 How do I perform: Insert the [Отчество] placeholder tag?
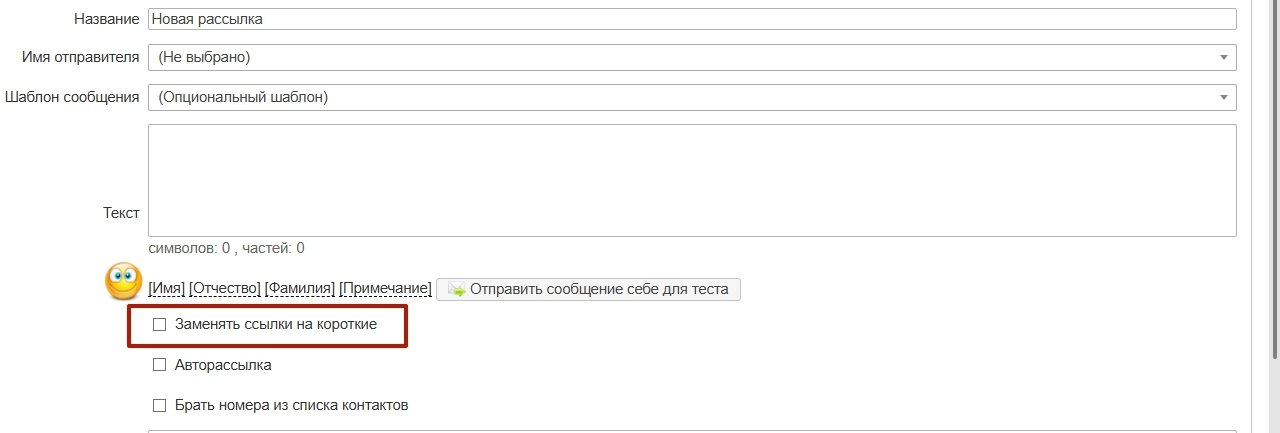coord(225,289)
